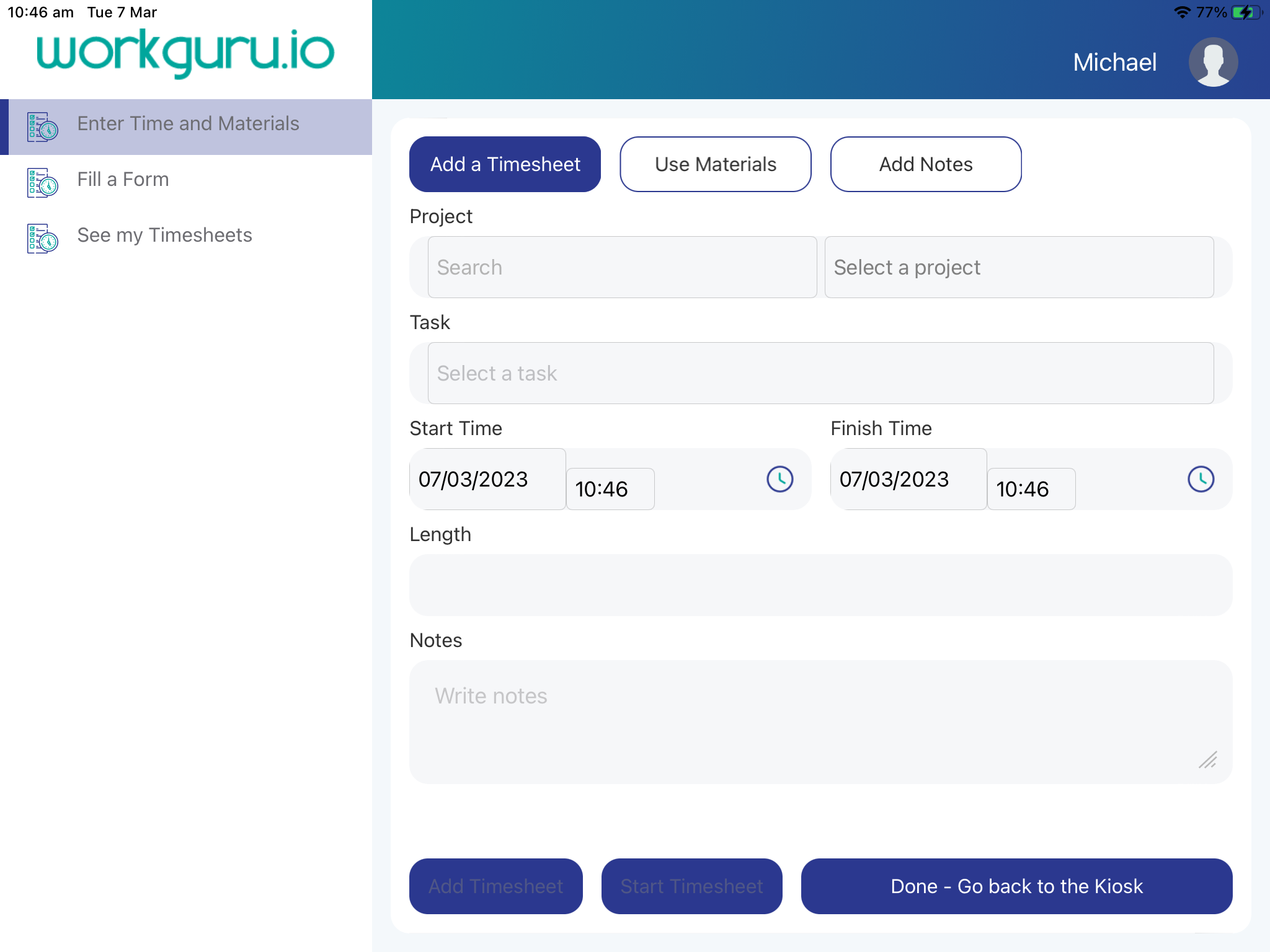Click Done - Go back to the Kiosk
Screen dimensions: 1270x952
pyautogui.click(x=1016, y=886)
